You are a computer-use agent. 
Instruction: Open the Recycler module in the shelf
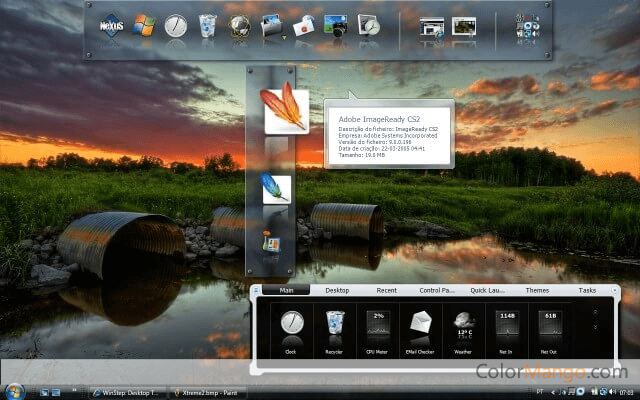pos(335,331)
